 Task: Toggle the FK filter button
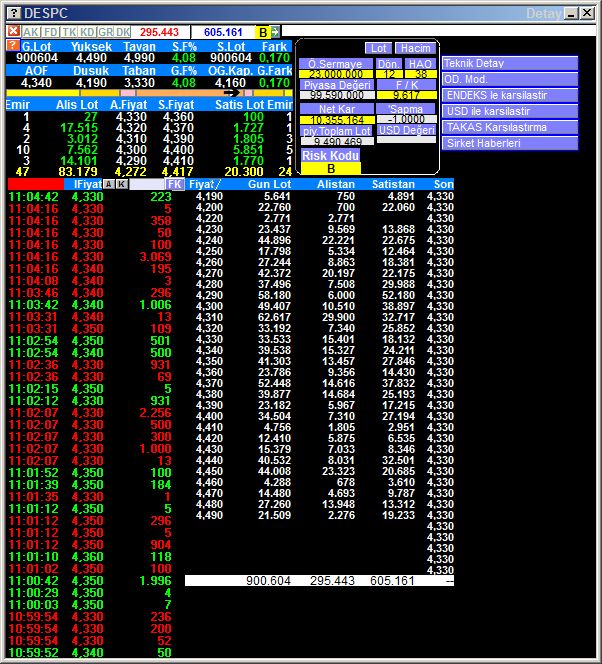tap(175, 185)
